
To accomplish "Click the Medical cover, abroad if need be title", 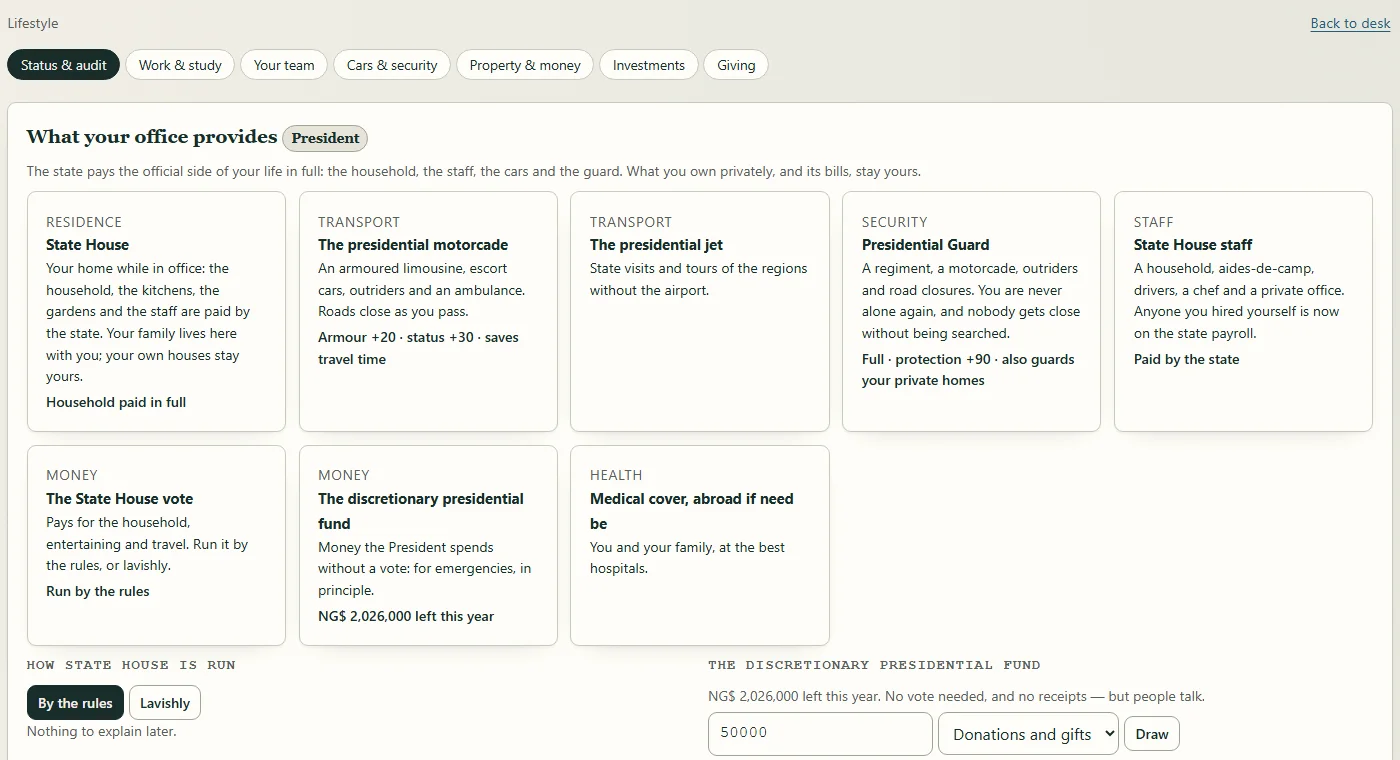I will click(x=692, y=511).
